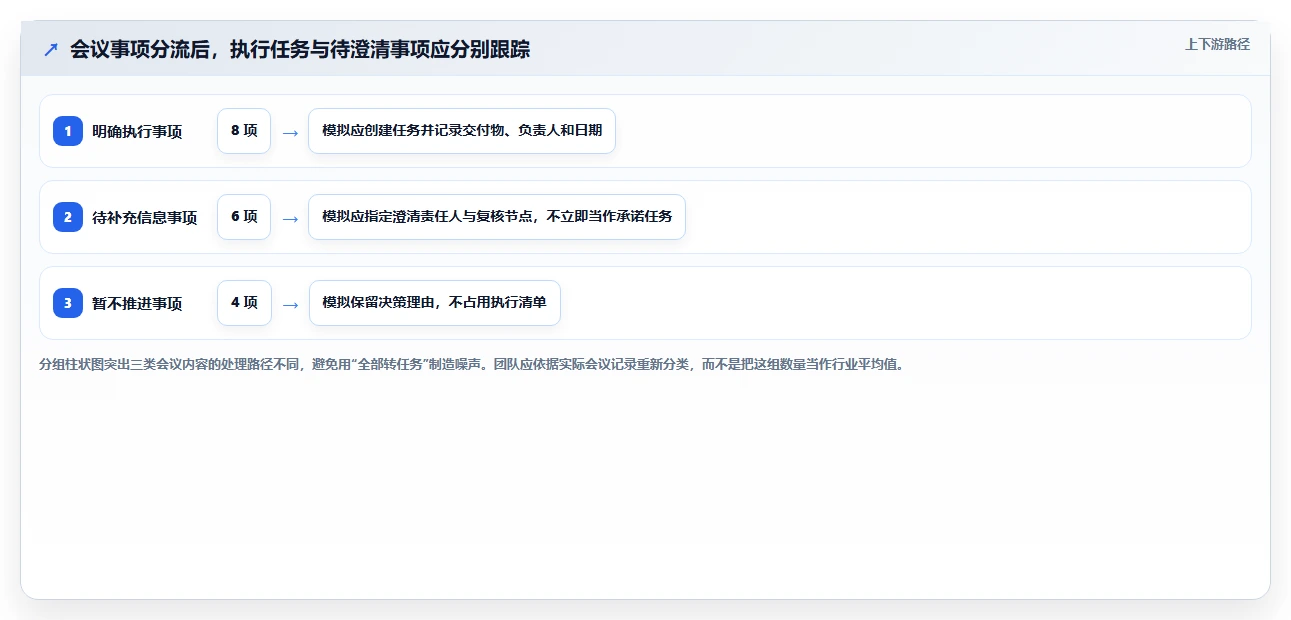Screen dimensions: 1291x620
Task: Click the diagonal arrow icon beside the title
Action: [51, 49]
